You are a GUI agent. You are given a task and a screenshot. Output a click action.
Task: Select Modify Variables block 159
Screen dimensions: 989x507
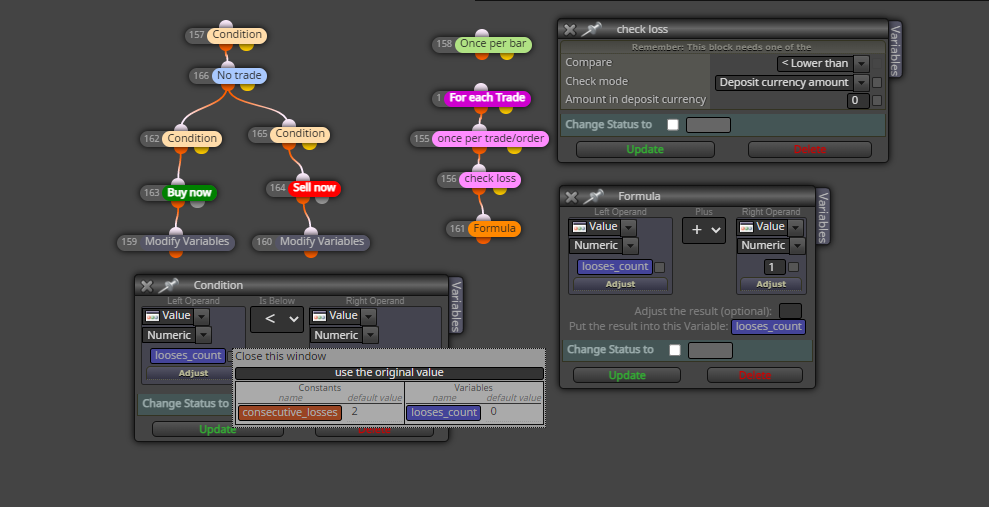coord(187,242)
